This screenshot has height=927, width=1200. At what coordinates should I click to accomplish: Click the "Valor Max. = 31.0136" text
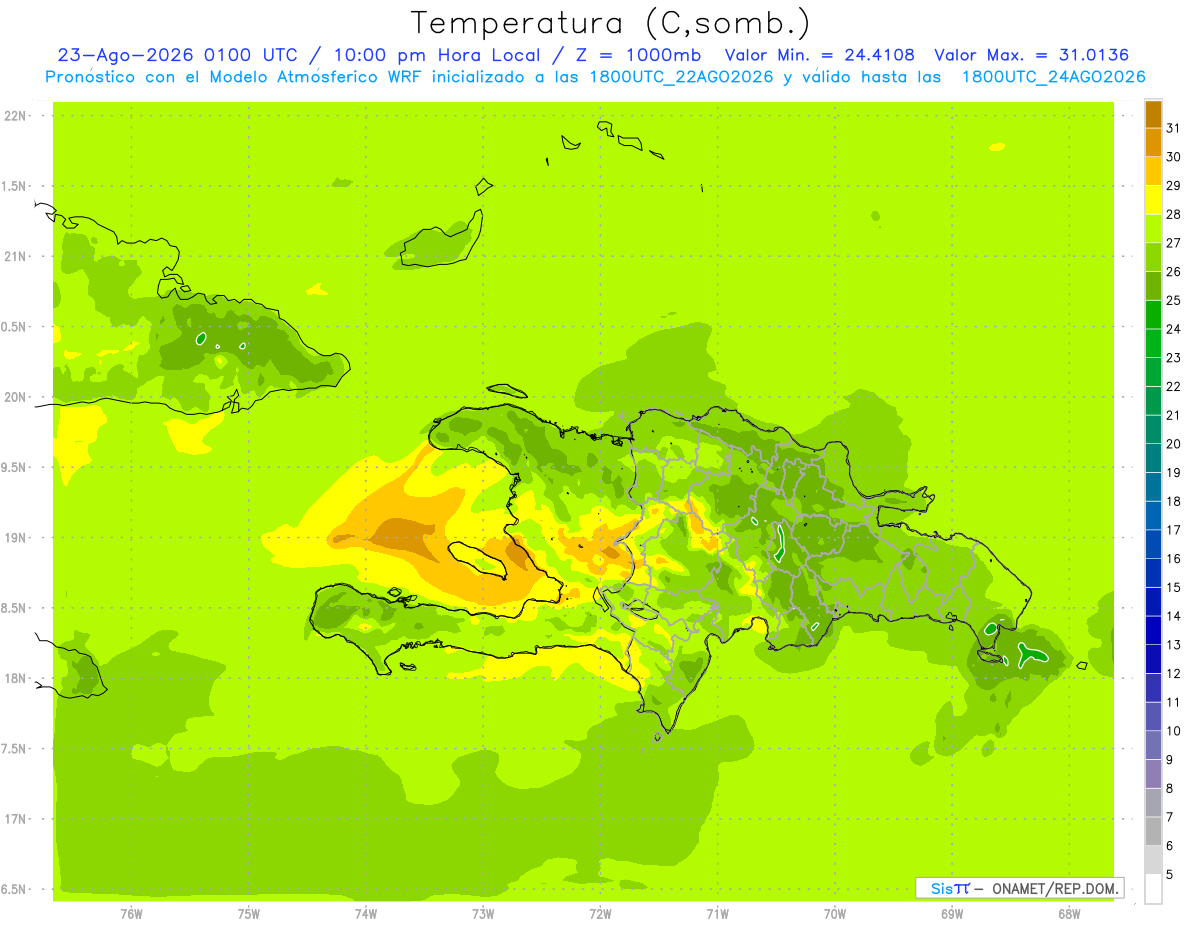coord(1032,55)
